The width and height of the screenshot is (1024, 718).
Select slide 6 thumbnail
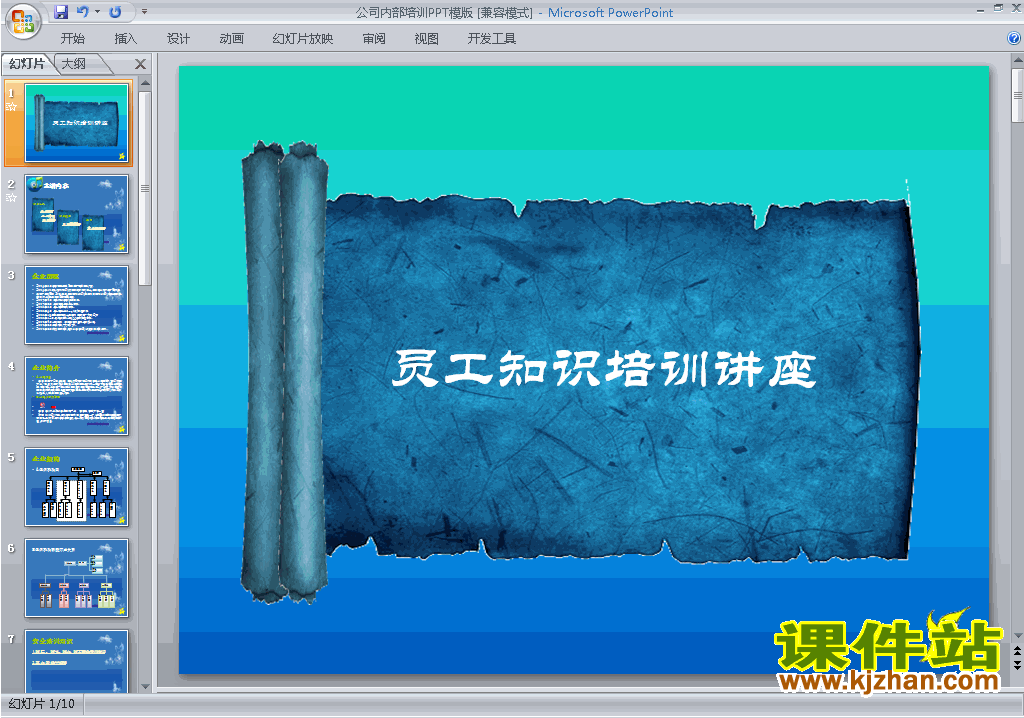(x=76, y=578)
